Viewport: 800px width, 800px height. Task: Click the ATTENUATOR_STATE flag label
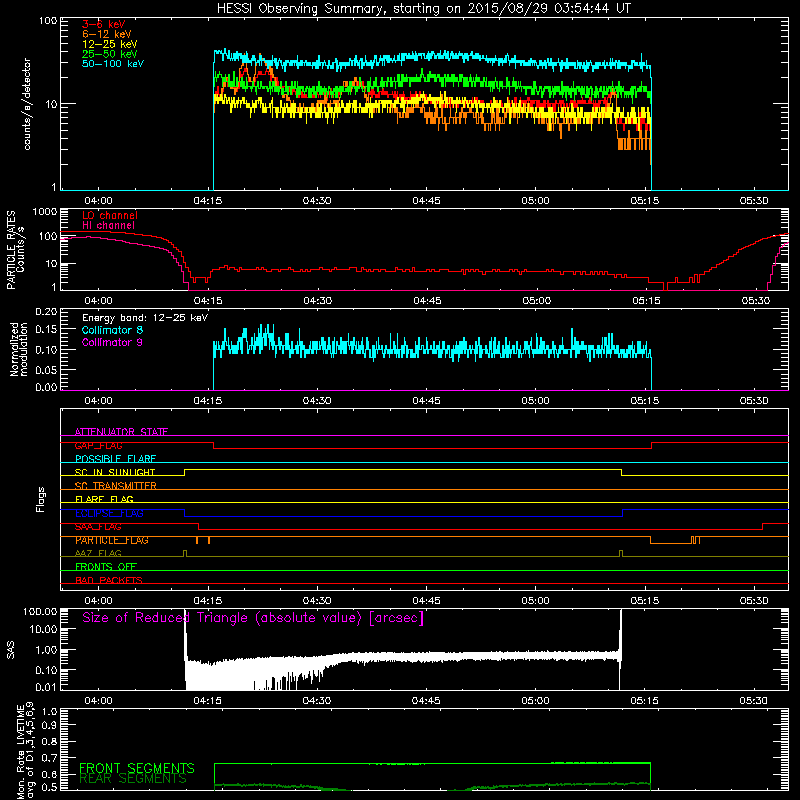(x=121, y=432)
